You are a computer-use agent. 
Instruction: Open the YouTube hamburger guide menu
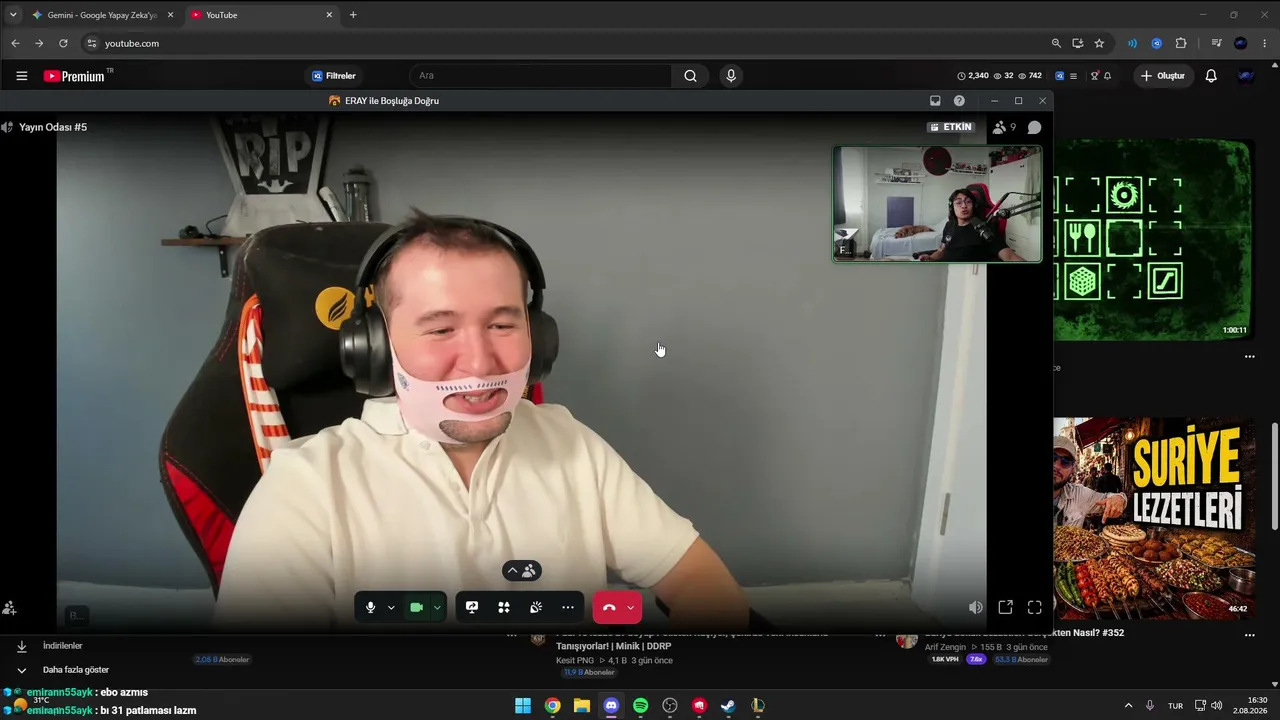point(21,76)
